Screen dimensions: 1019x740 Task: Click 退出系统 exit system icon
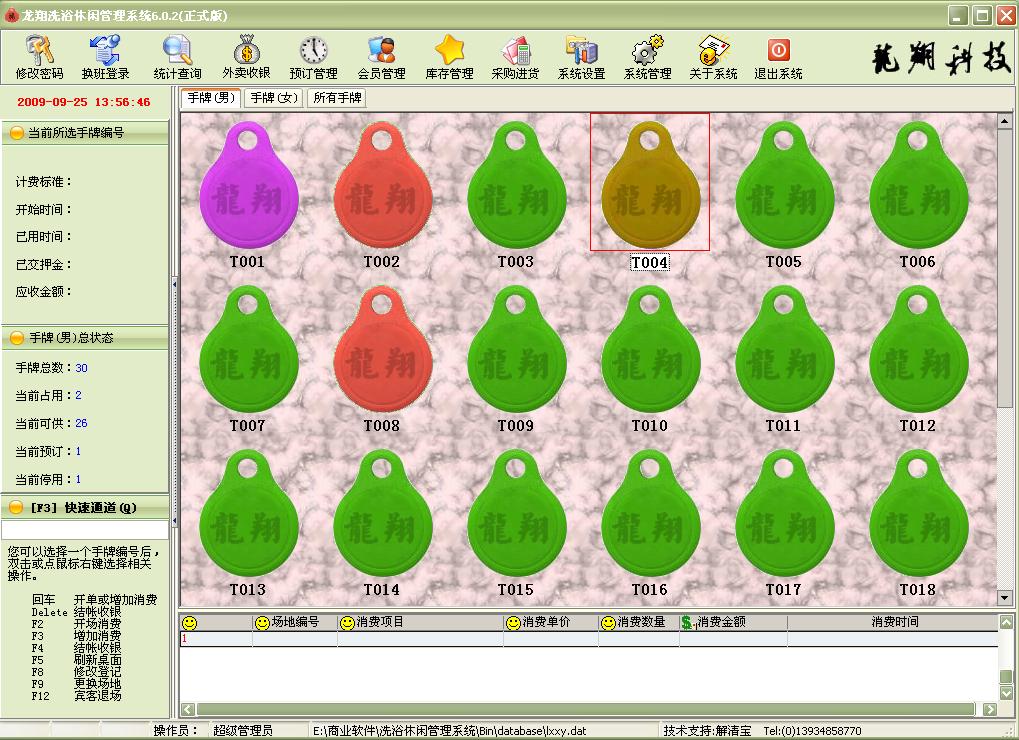point(778,58)
